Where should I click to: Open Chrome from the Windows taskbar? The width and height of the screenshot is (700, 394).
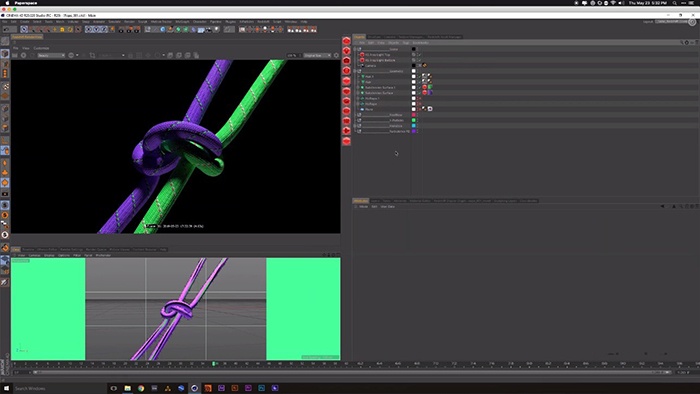(141, 388)
